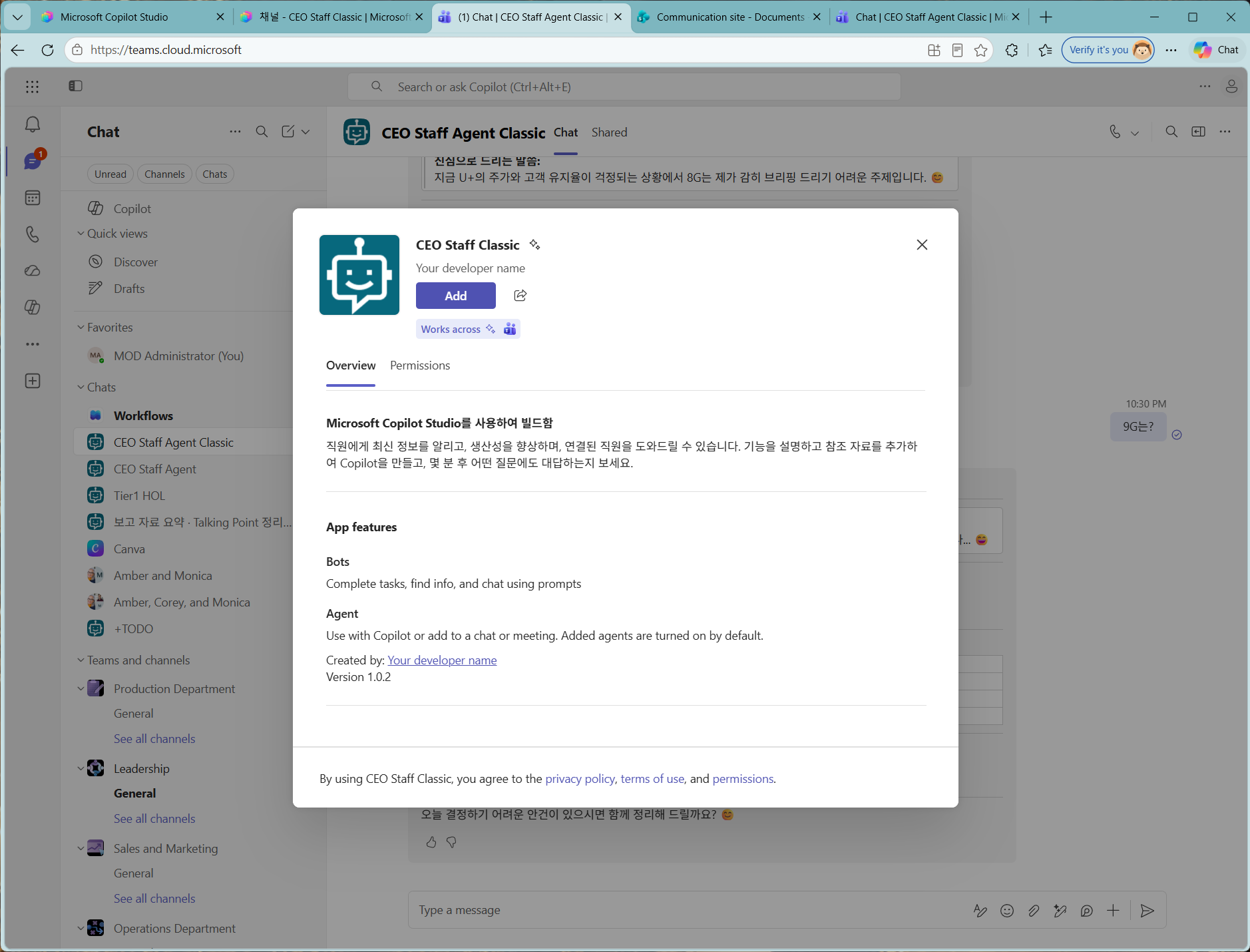This screenshot has height=952, width=1250.
Task: Switch to the Permissions tab in dialog
Action: (420, 365)
